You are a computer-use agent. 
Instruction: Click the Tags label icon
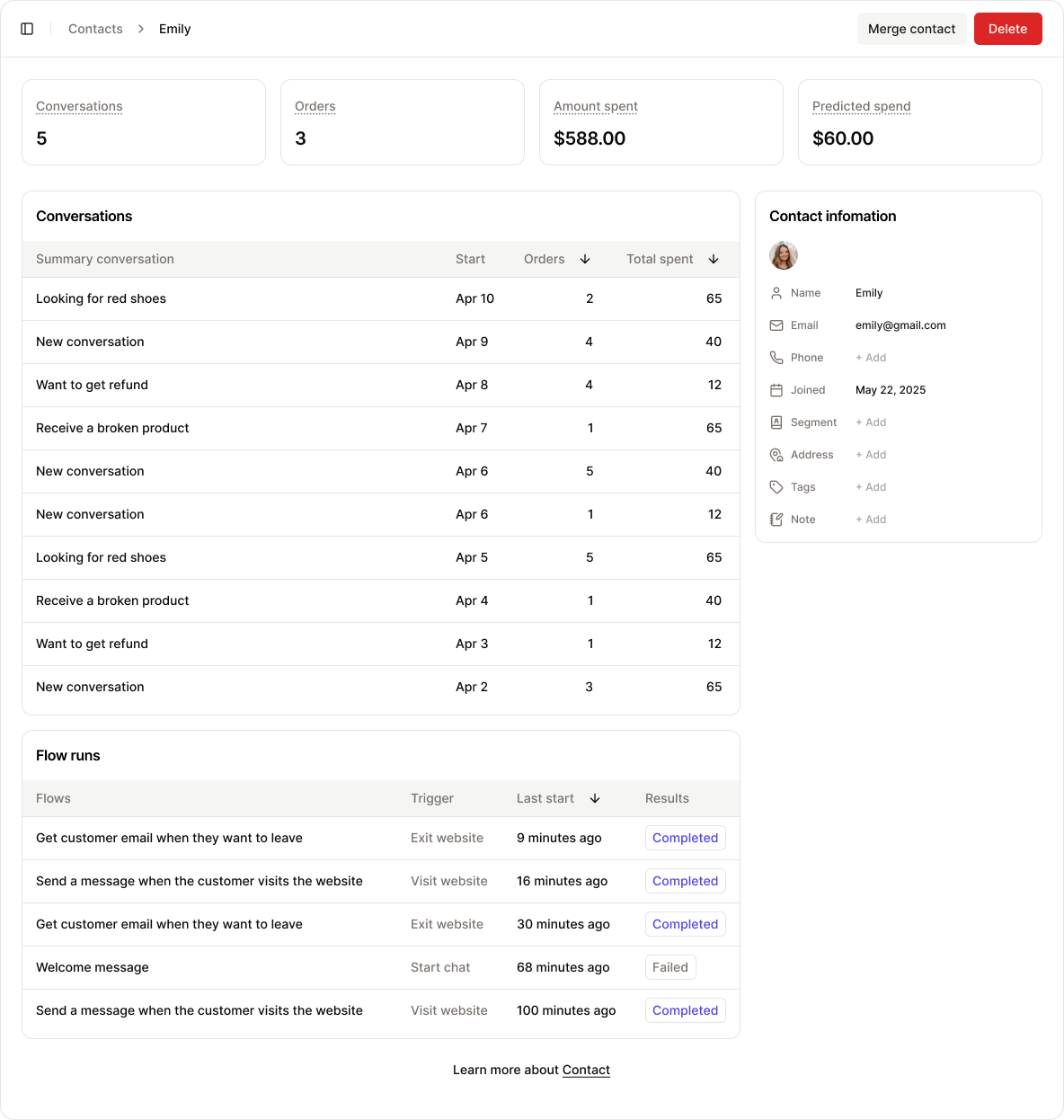point(776,487)
